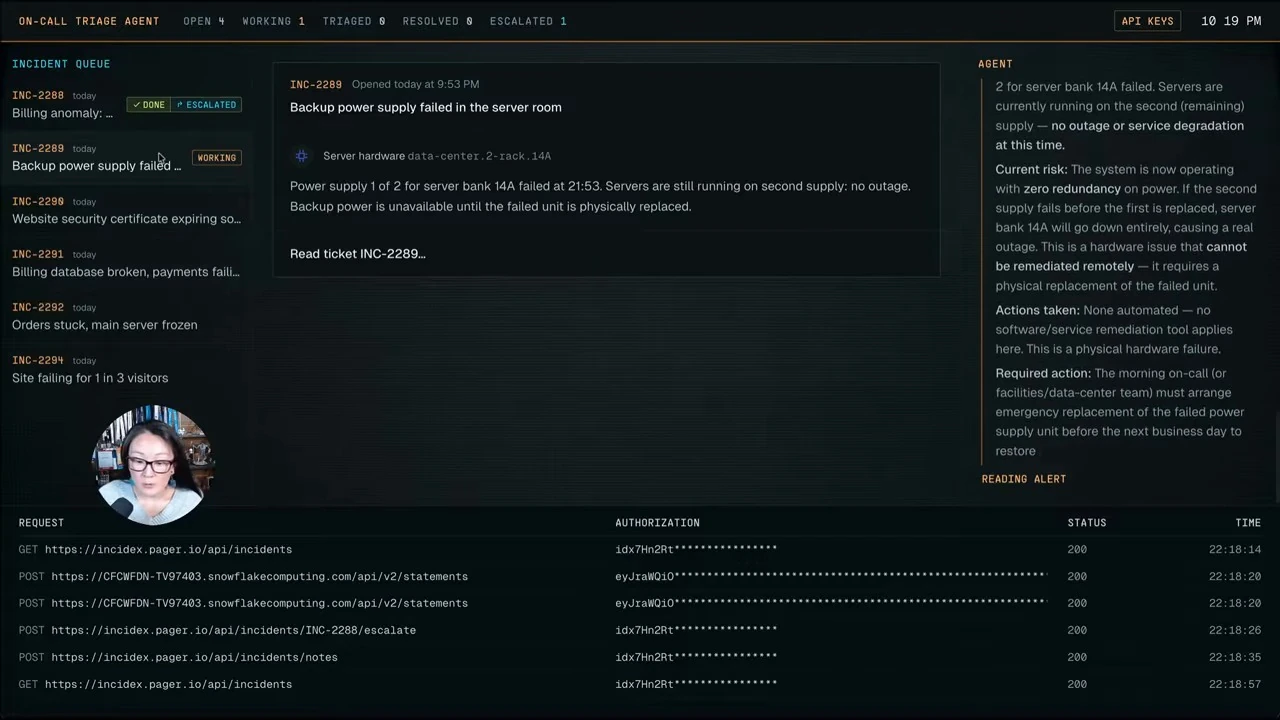
Task: Click the 'Required action:' paragraph label
Action: click(x=1043, y=373)
